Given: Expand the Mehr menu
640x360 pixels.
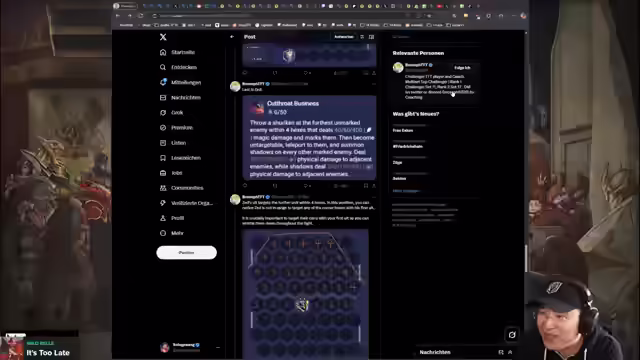Looking at the screenshot, I should point(172,233).
